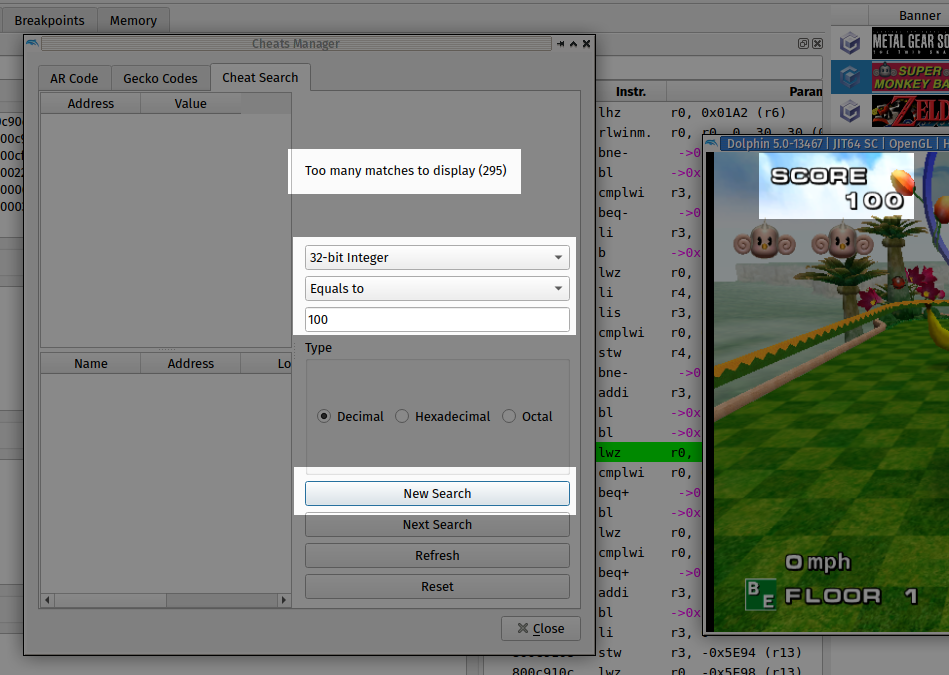Switch to the AR Code tab
The height and width of the screenshot is (675, 949).
tap(74, 79)
